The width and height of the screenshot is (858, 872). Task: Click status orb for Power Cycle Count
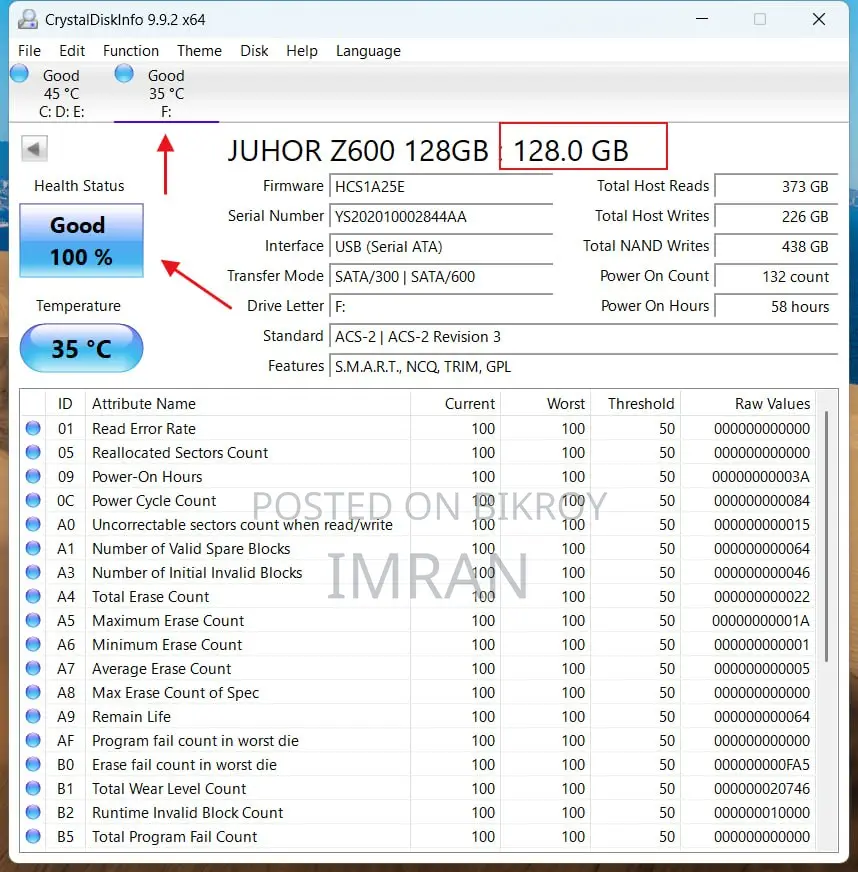pos(33,500)
